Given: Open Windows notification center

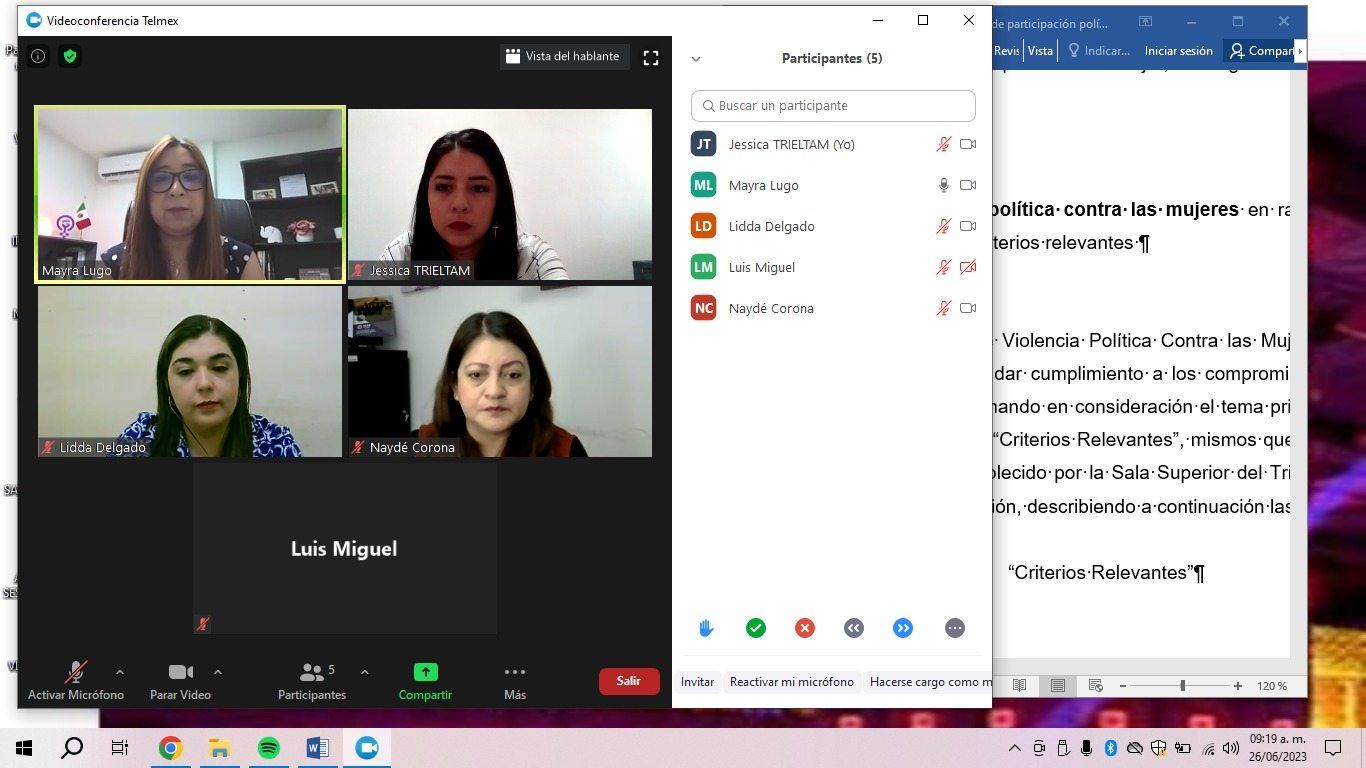Looking at the screenshot, I should pyautogui.click(x=1332, y=748).
